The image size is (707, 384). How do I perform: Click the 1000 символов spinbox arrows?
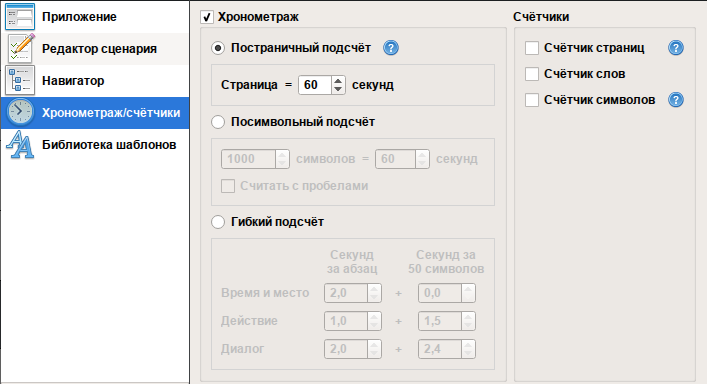click(x=282, y=159)
